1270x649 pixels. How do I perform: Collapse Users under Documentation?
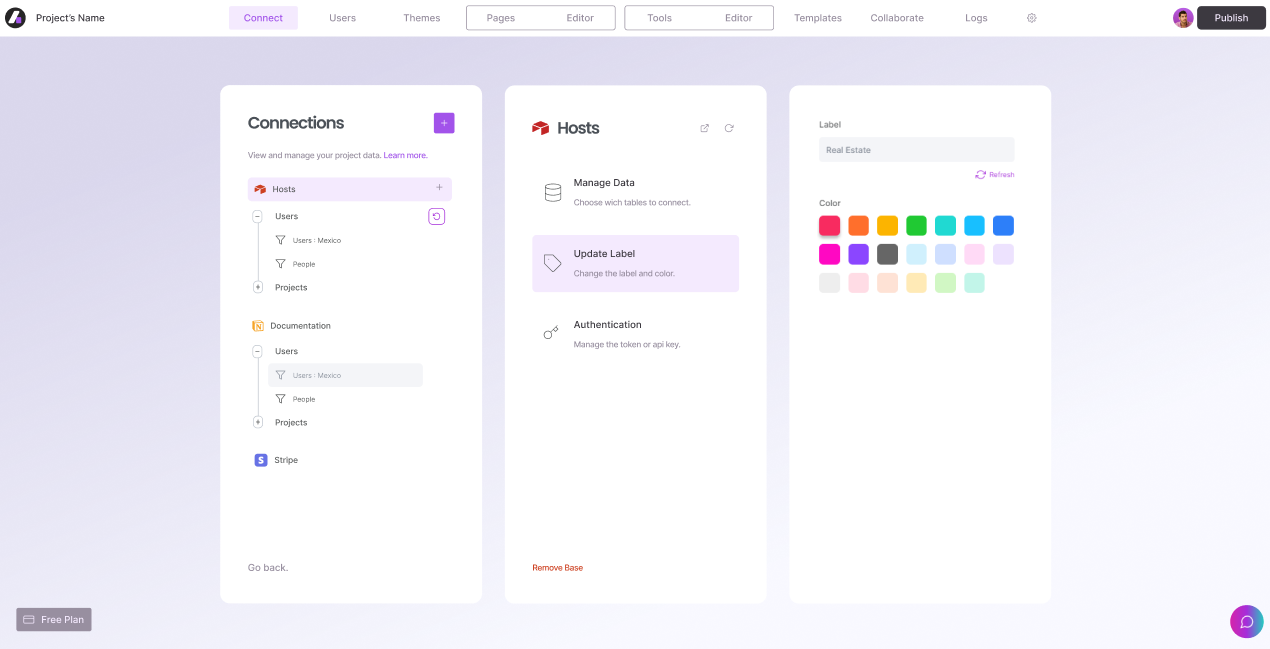(x=257, y=351)
